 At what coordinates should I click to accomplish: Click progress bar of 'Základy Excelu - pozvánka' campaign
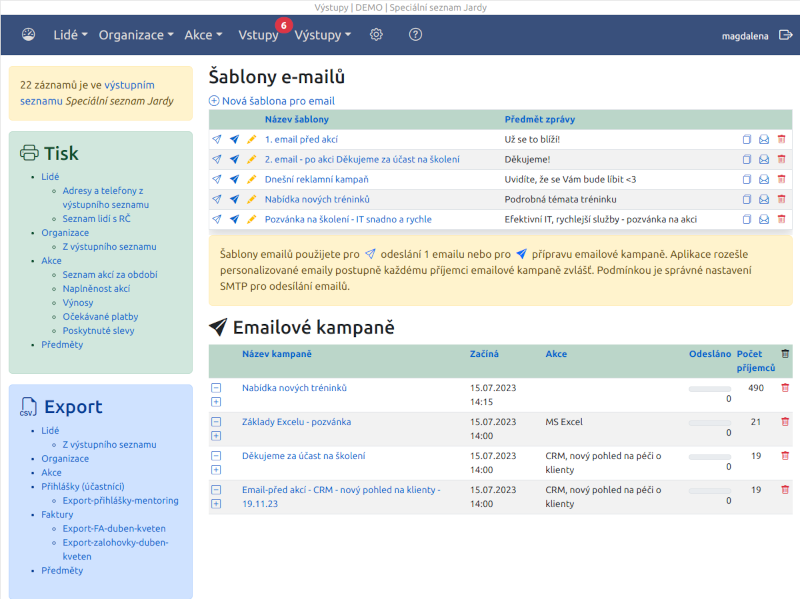pyautogui.click(x=710, y=423)
